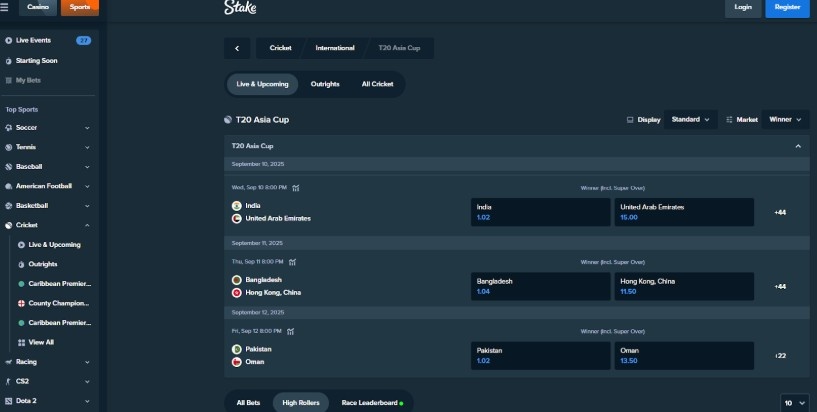Image resolution: width=817 pixels, height=412 pixels.
Task: Click the Baseball icon
Action: (x=8, y=167)
